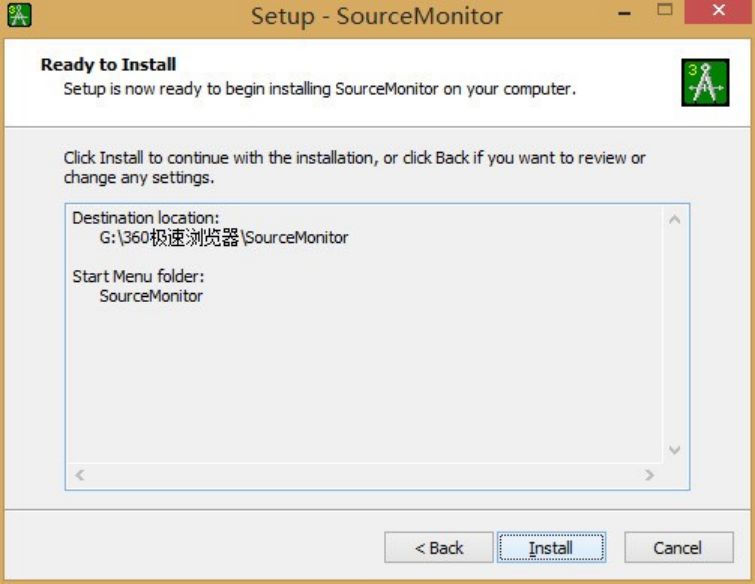Click the summary box scroll-right arrow
The image size is (755, 584).
[649, 475]
